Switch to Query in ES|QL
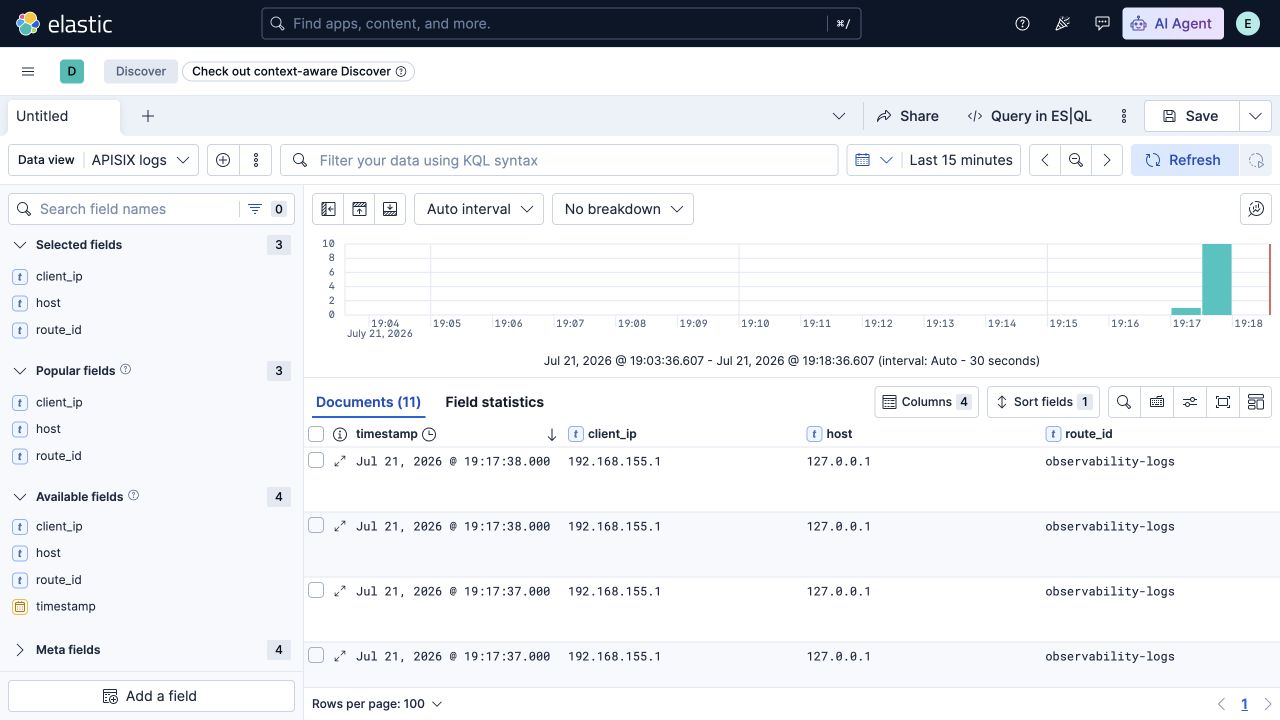Screen dimensions: 1280x720 1029,116
